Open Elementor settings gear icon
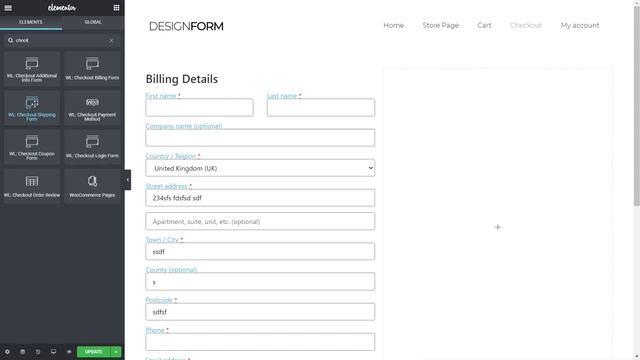This screenshot has width=640, height=360. (7, 351)
